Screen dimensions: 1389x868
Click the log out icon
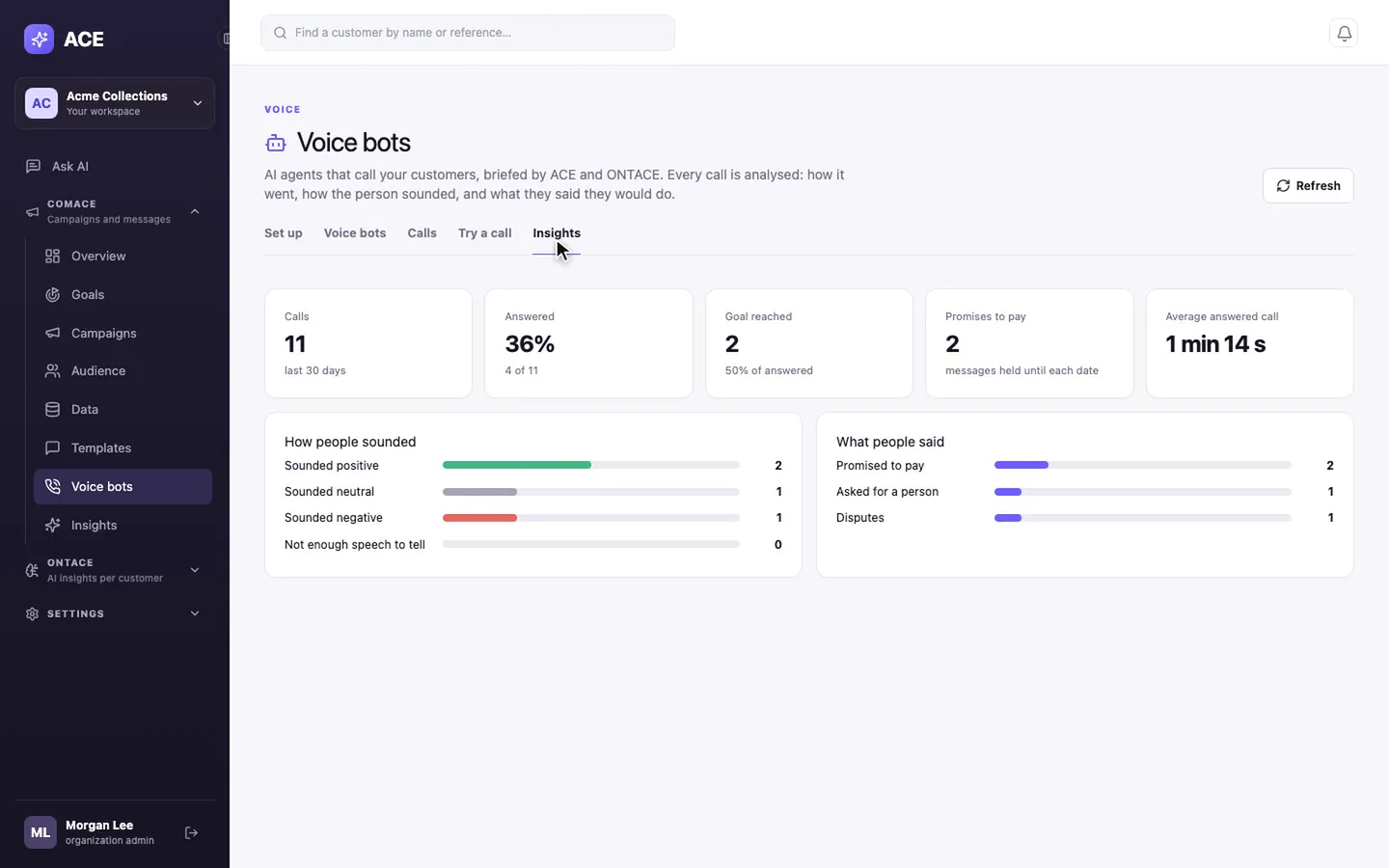click(x=191, y=833)
